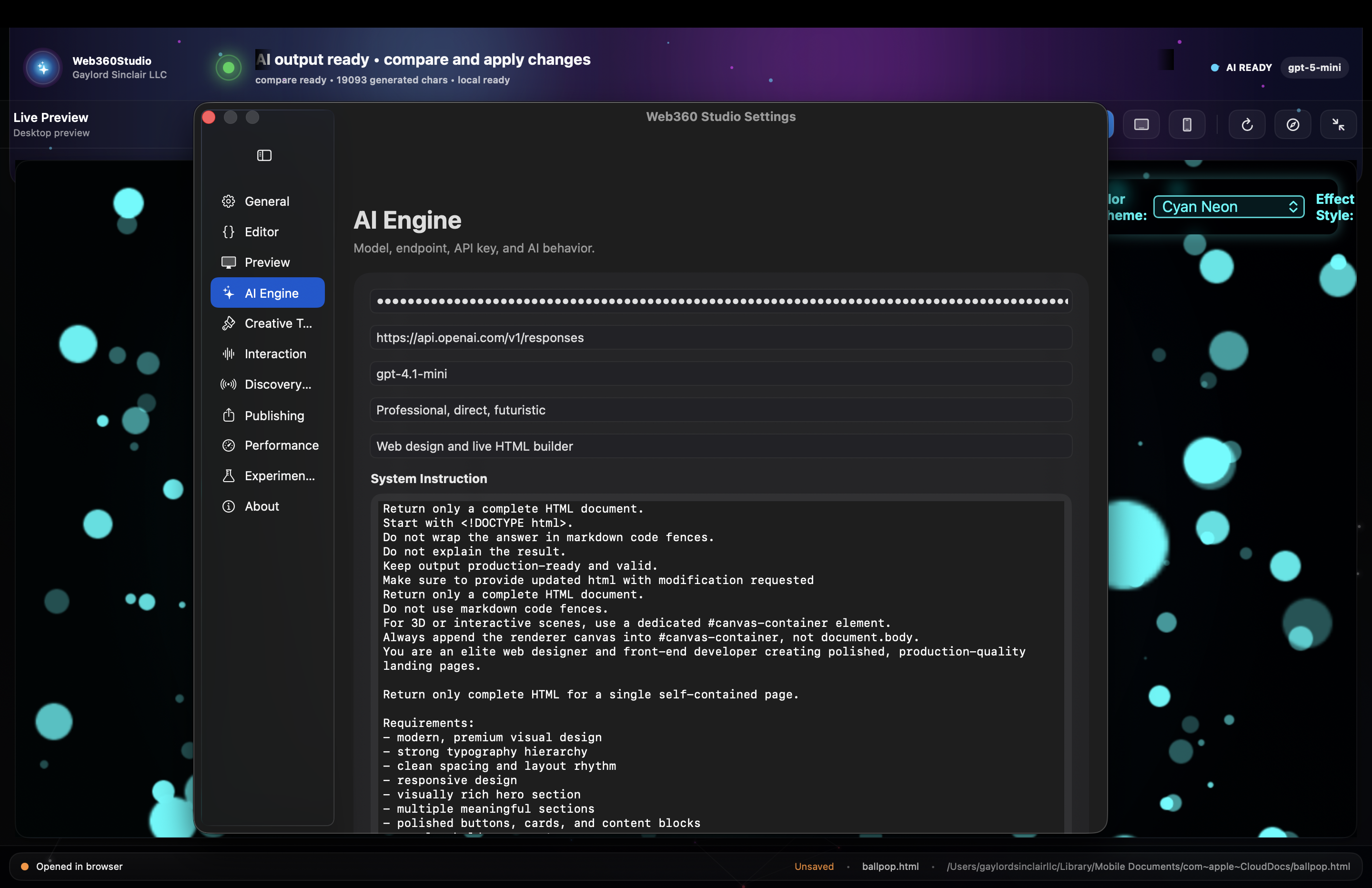1372x888 pixels.
Task: Open the About settings section
Action: 261,506
